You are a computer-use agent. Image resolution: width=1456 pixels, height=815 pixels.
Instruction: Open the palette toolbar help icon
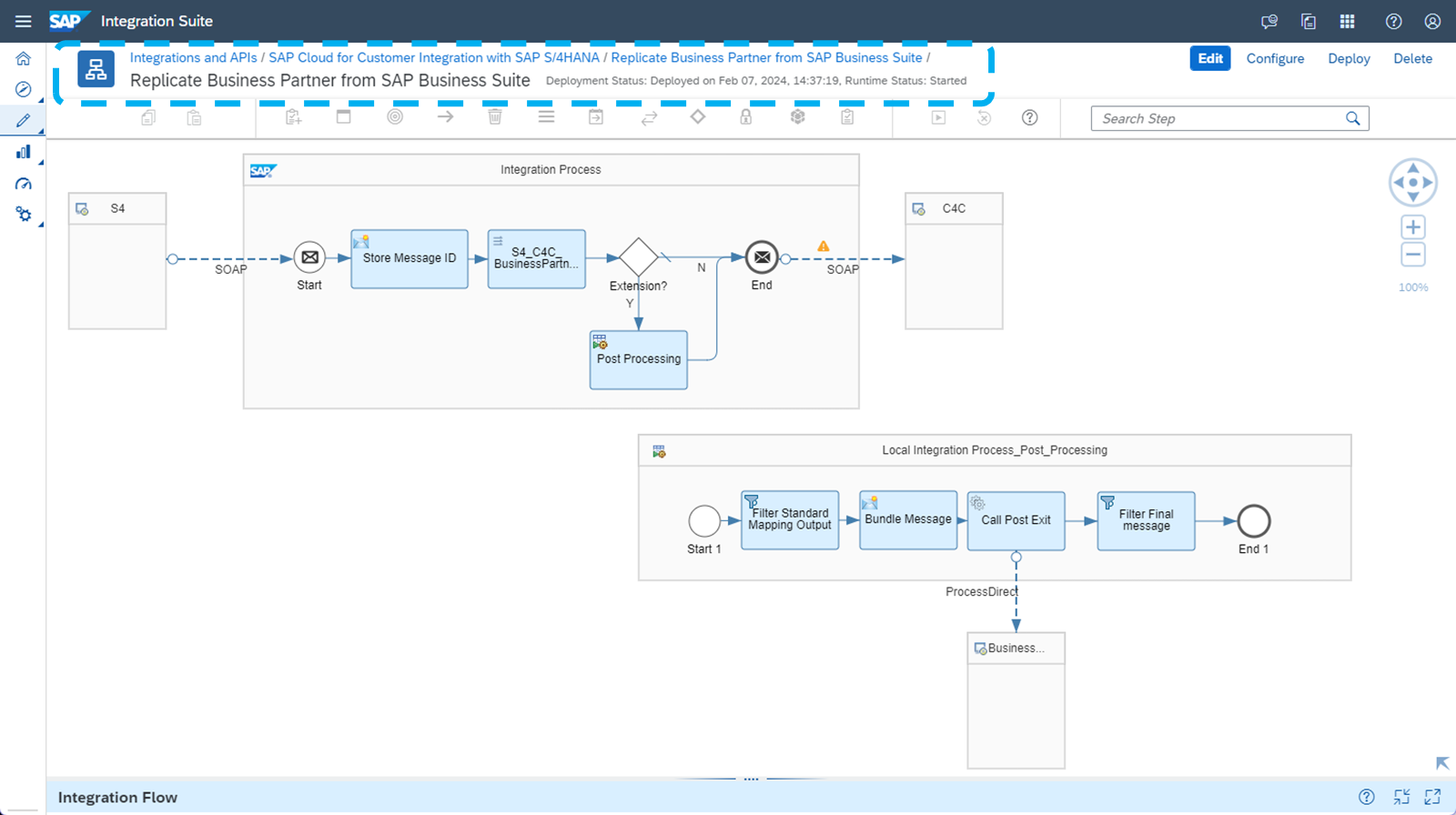tap(1029, 117)
